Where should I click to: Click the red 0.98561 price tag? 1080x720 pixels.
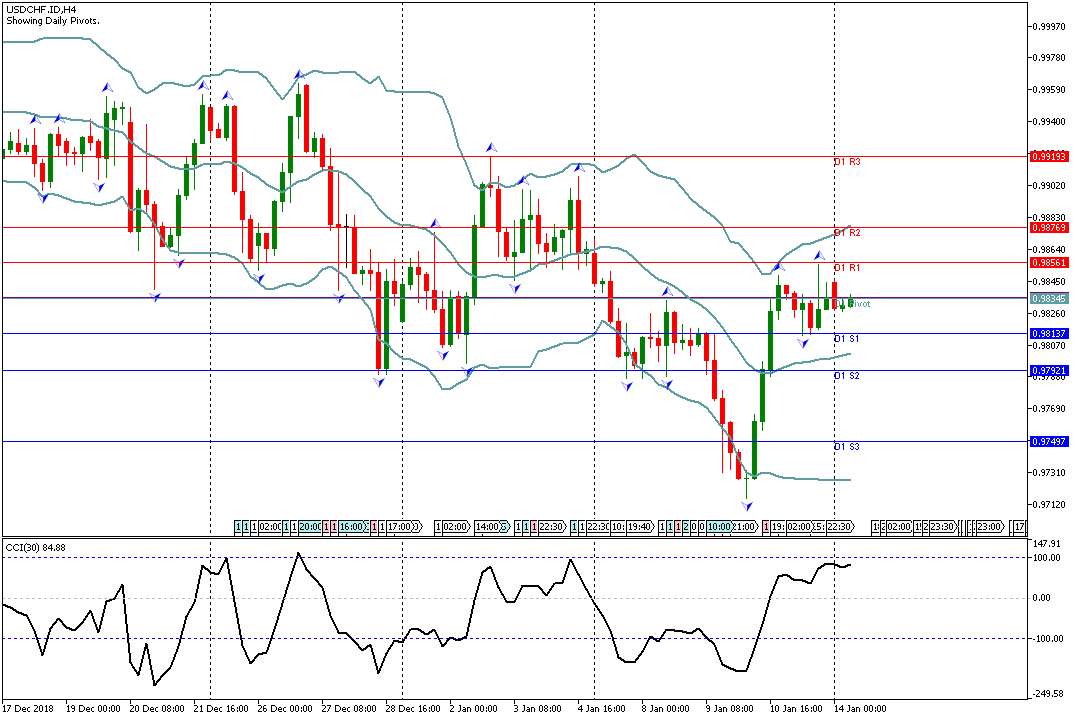pyautogui.click(x=1049, y=263)
